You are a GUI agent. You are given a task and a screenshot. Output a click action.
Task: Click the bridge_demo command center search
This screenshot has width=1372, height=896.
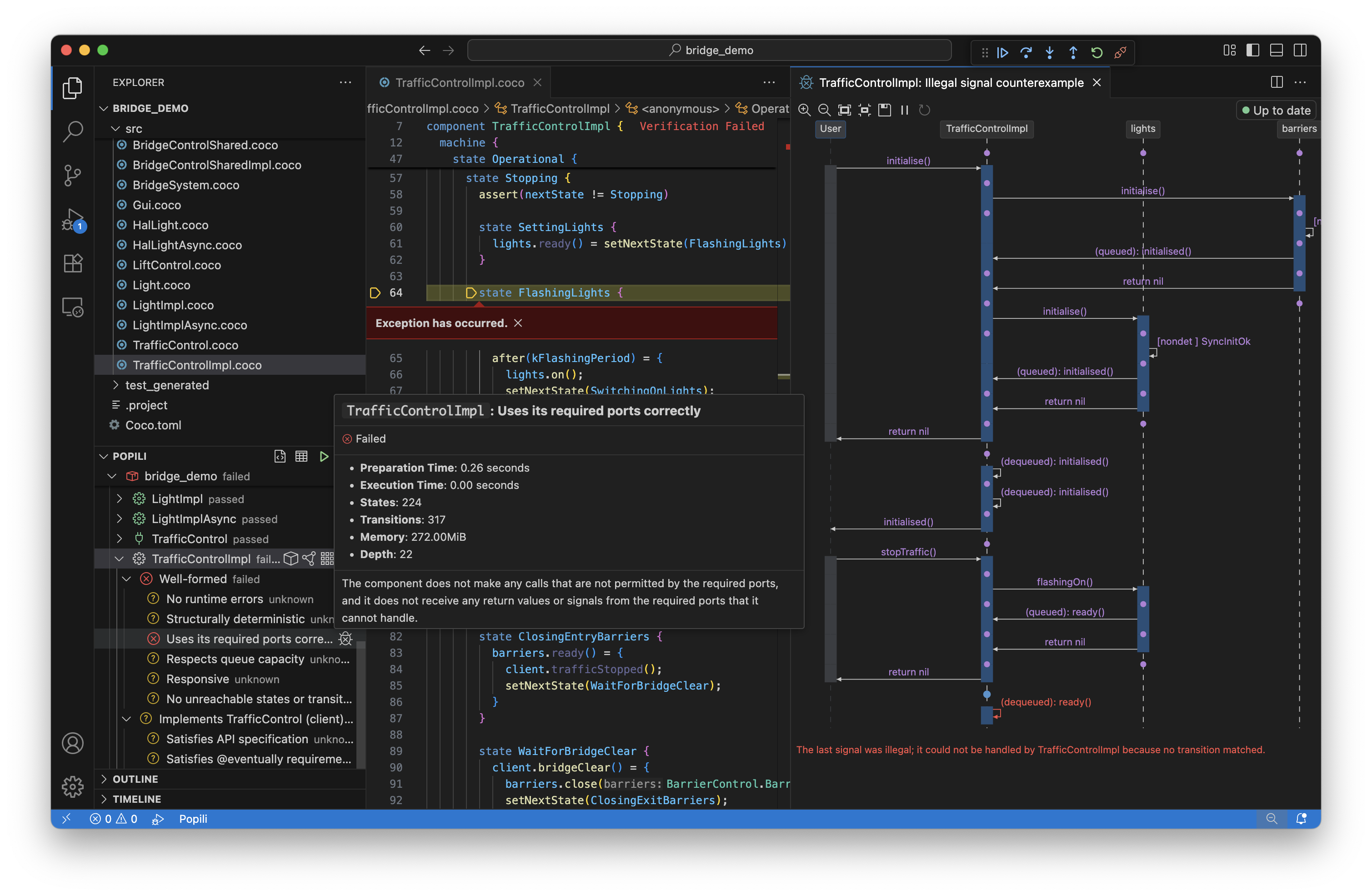[x=709, y=50]
